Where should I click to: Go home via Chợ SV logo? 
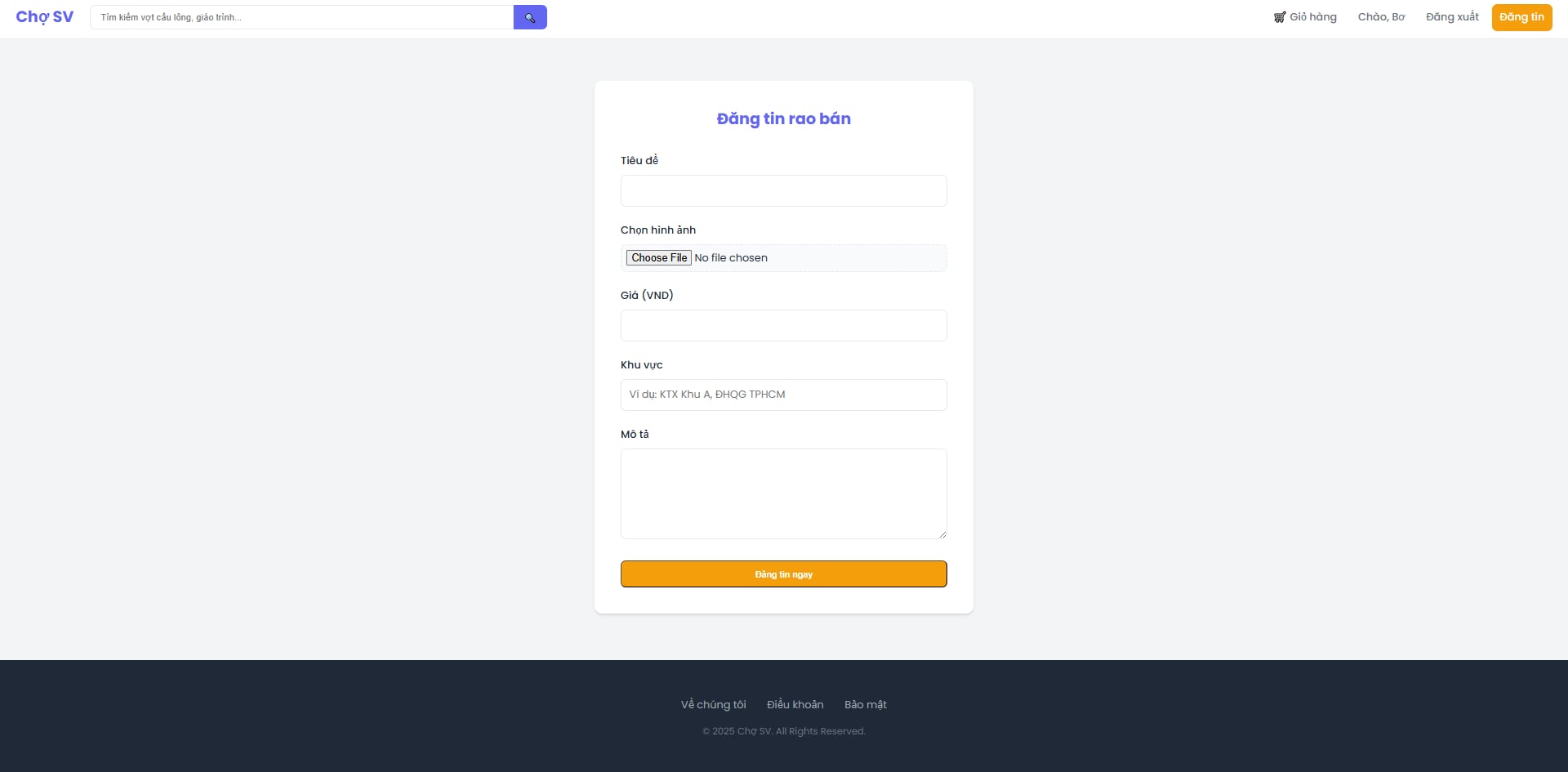pyautogui.click(x=45, y=17)
